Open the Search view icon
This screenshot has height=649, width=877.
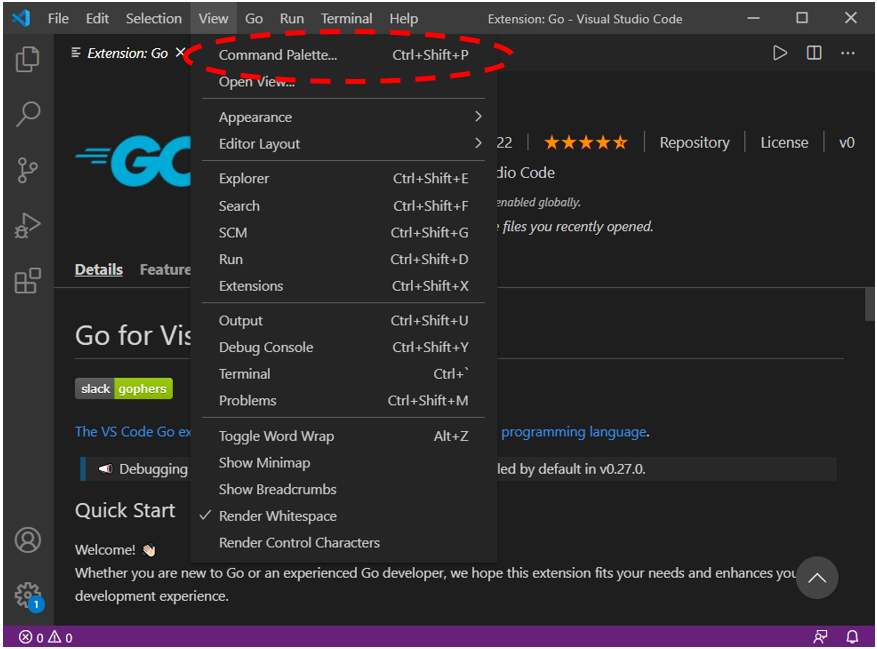pyautogui.click(x=27, y=114)
